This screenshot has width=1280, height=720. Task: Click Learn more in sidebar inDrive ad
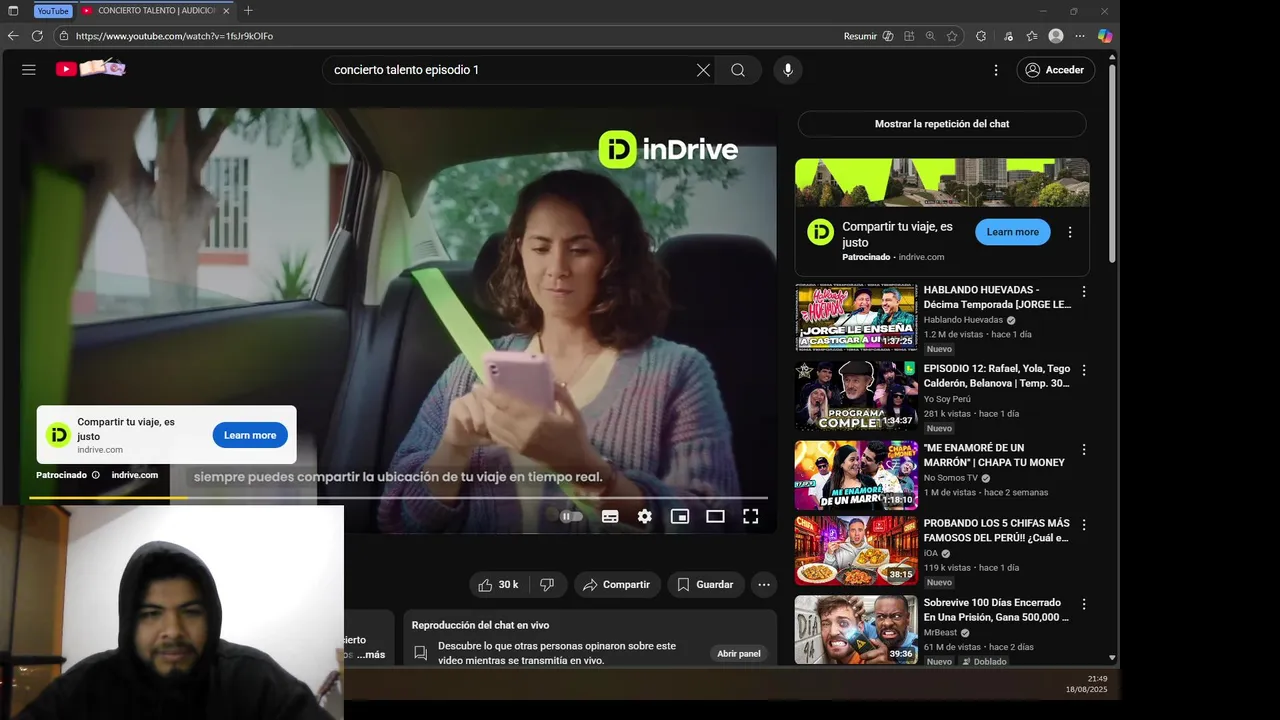point(1013,232)
